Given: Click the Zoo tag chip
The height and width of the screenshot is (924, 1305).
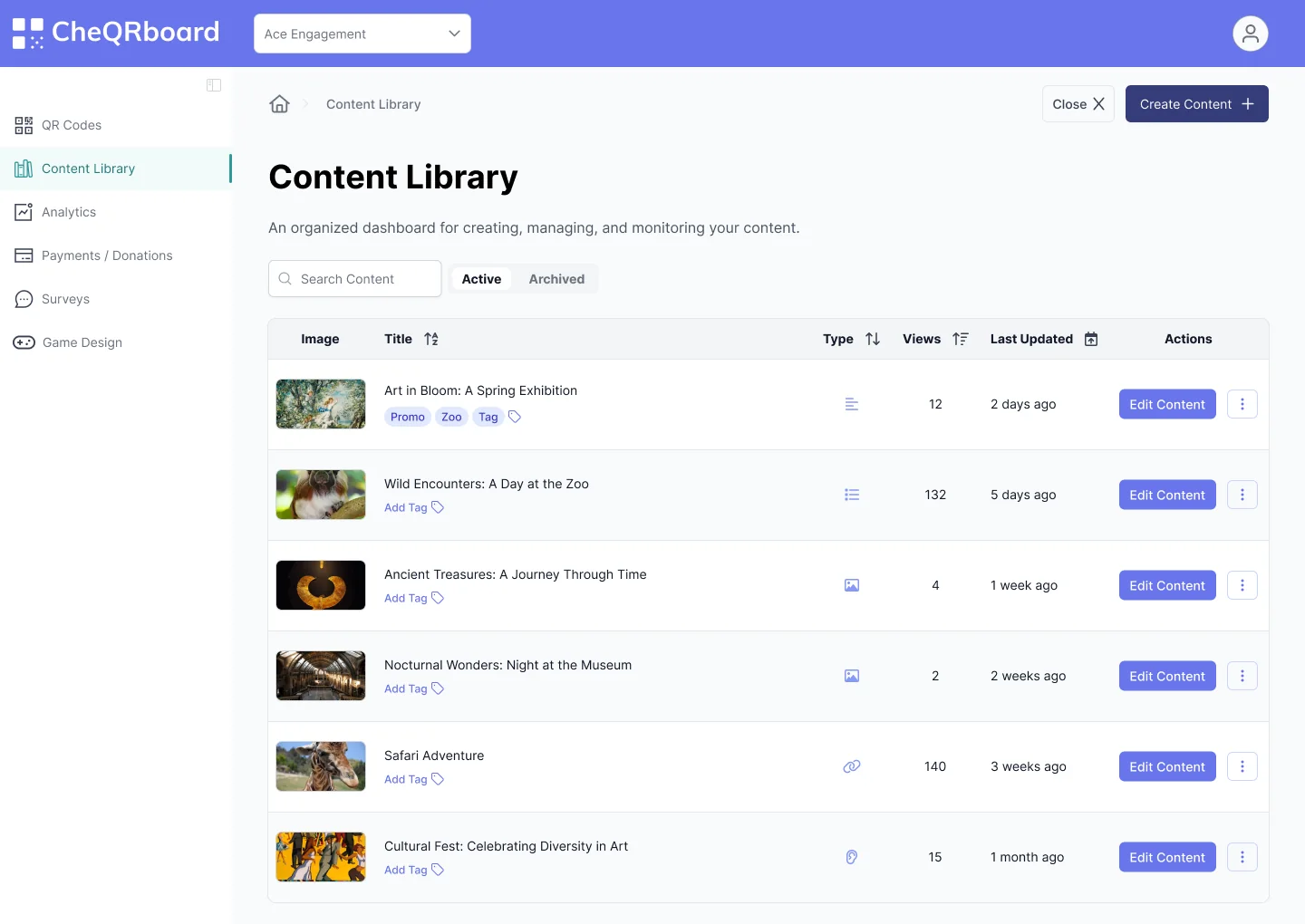Looking at the screenshot, I should [451, 417].
